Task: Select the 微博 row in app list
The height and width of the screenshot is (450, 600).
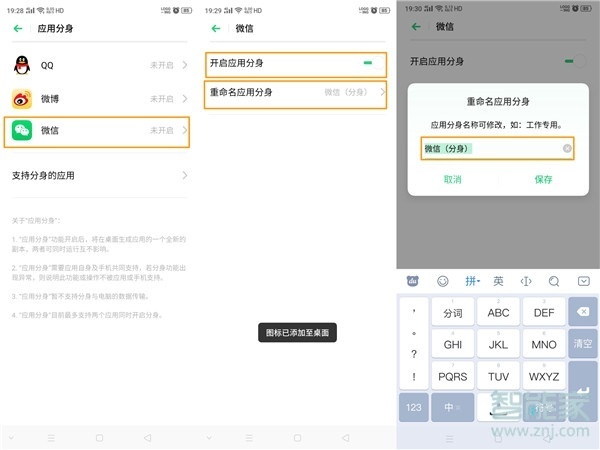Action: [98, 99]
